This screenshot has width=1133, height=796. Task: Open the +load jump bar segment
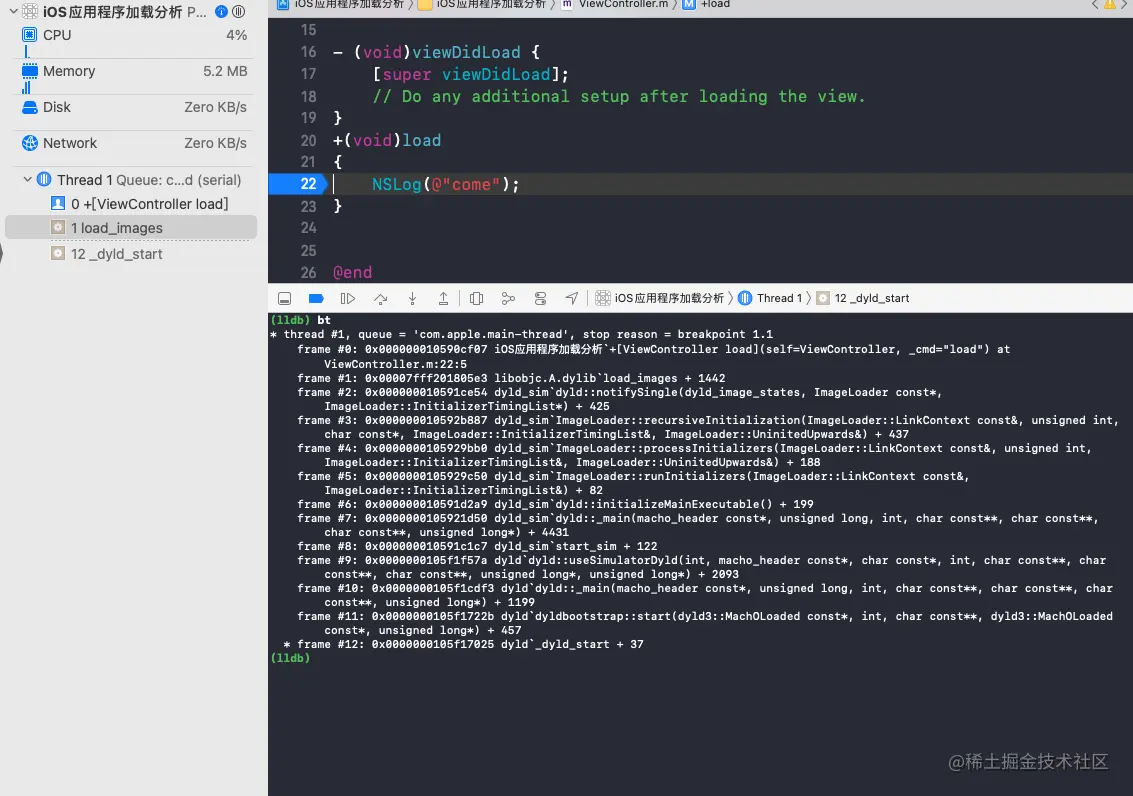(707, 4)
